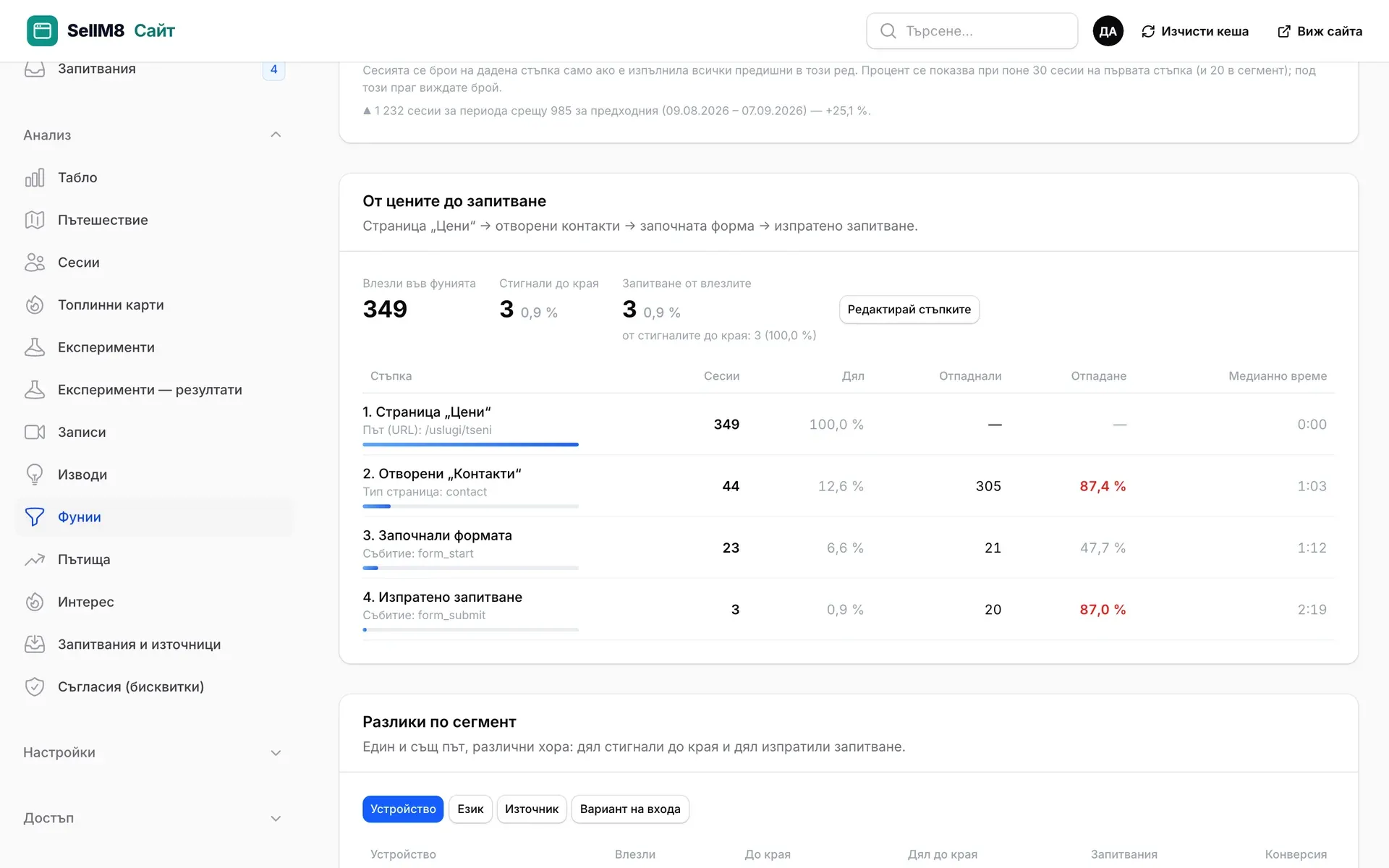Click the Запитвания и източници download-tray icon
Viewport: 1389px width, 868px height.
pyautogui.click(x=35, y=644)
